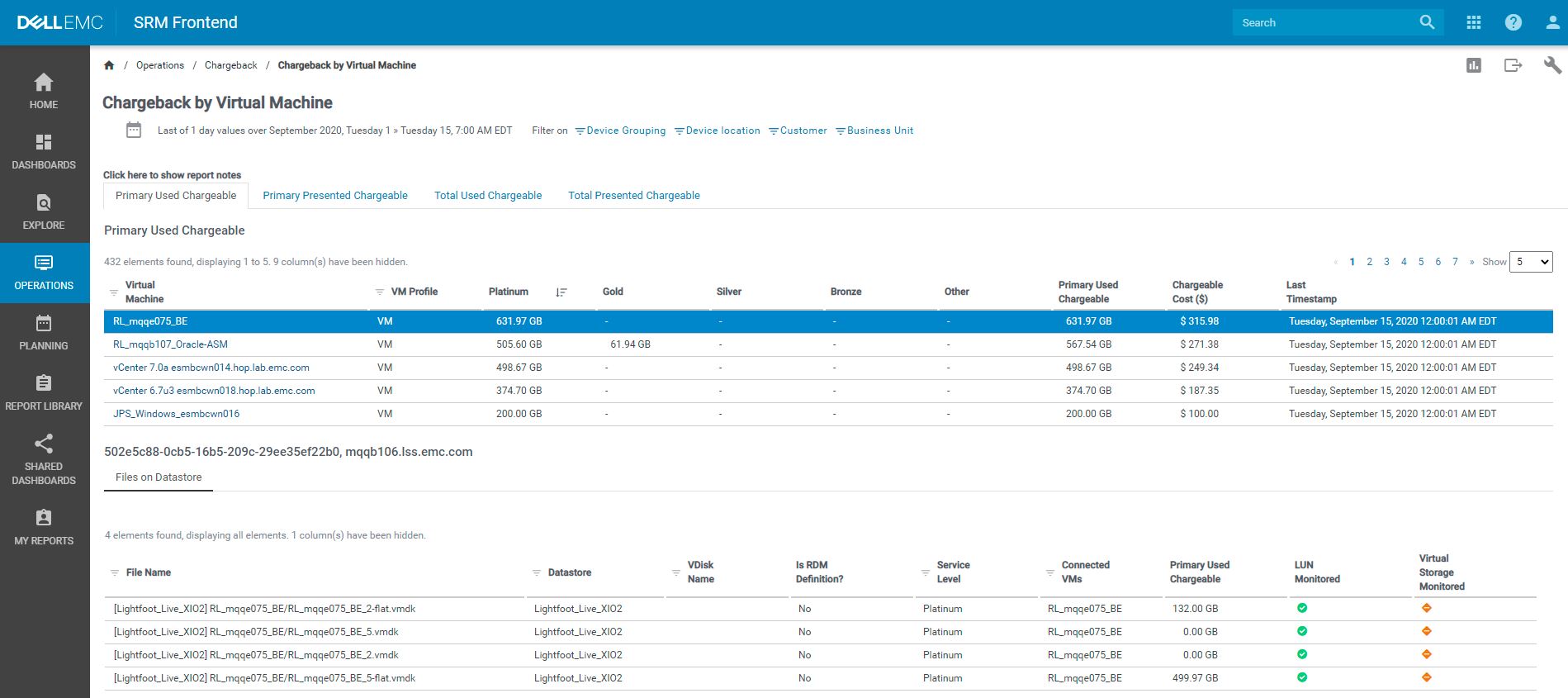Switch to Primary Presented Chargeable tab
This screenshot has height=698, width=1568.
pos(335,196)
